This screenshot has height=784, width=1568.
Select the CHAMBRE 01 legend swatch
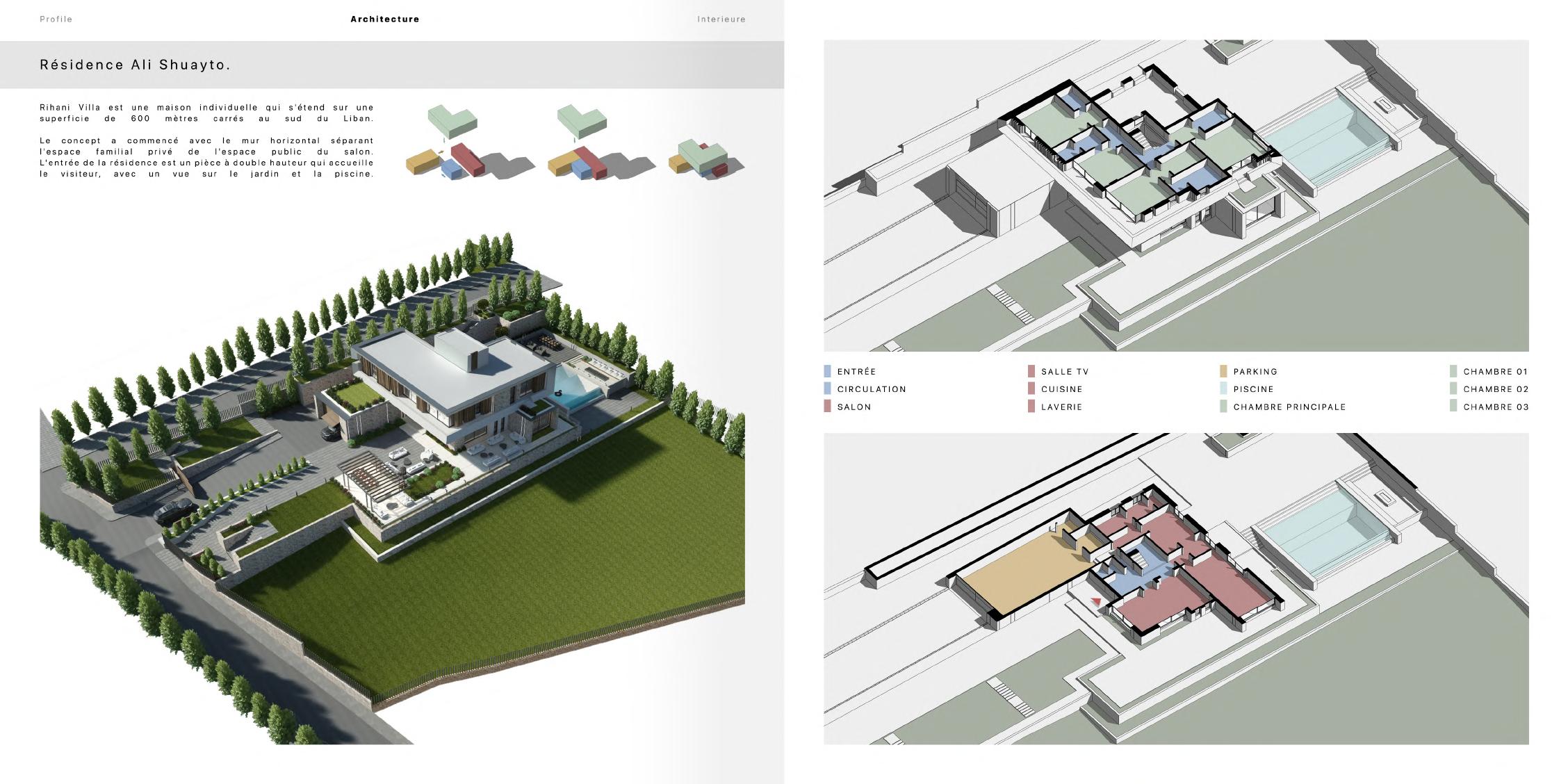(1453, 371)
